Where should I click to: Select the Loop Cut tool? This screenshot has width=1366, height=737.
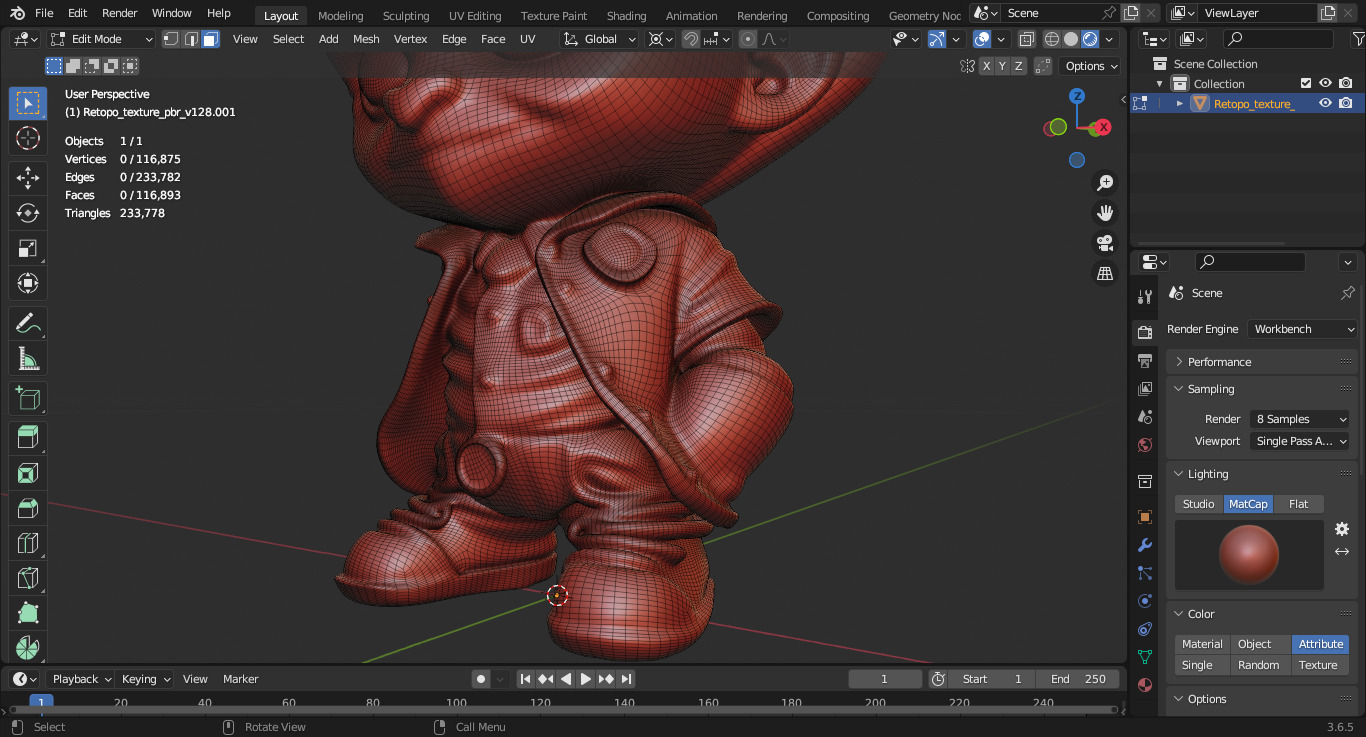pos(28,542)
